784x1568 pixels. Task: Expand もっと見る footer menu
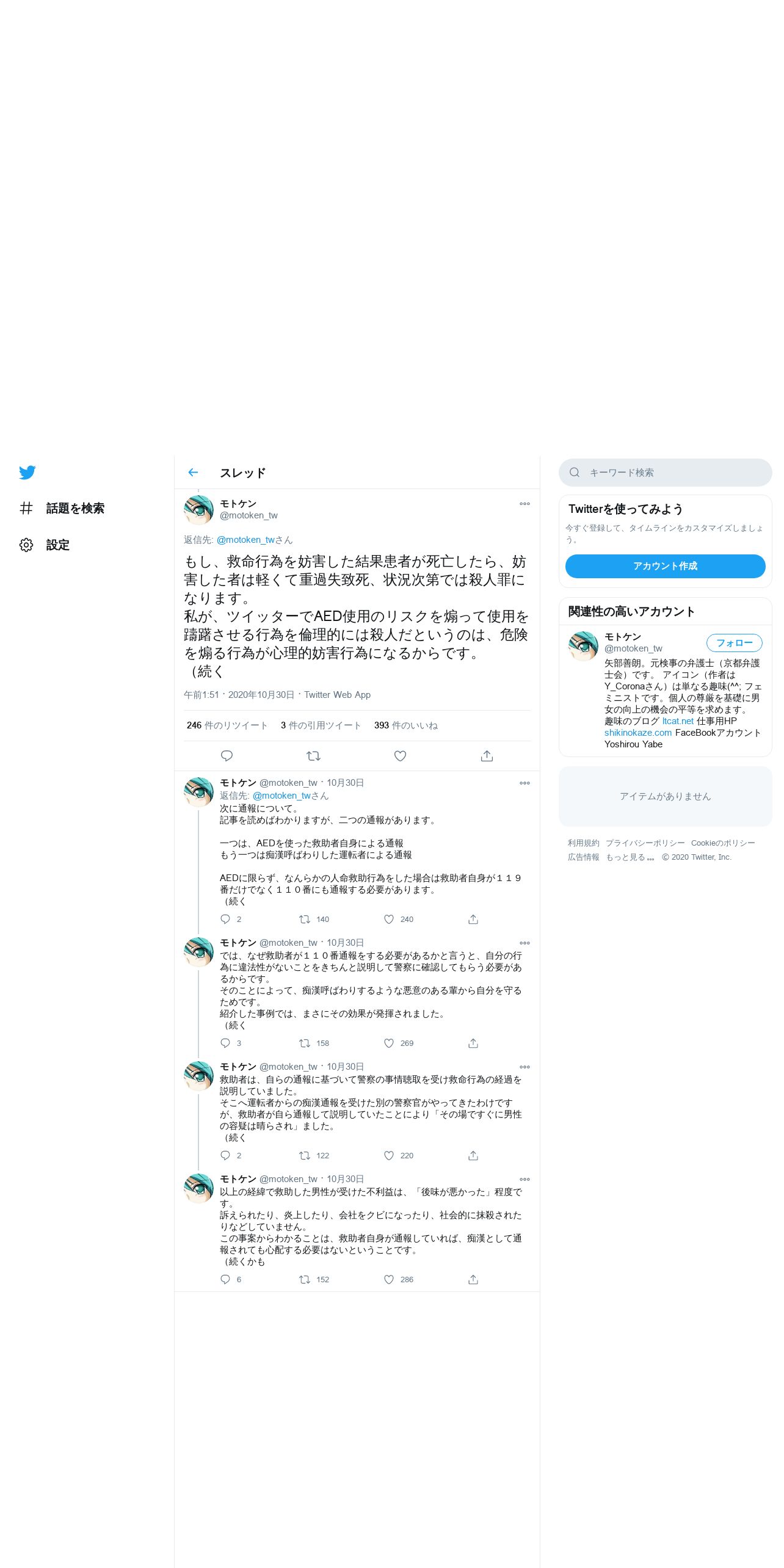[x=630, y=857]
